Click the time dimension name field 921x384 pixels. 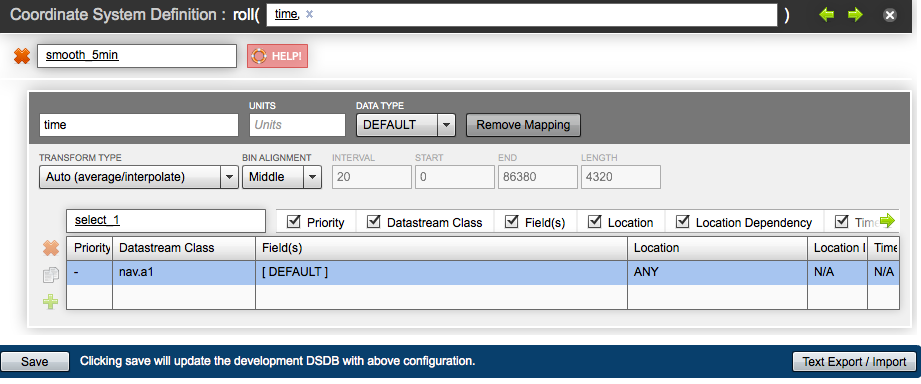[x=139, y=125]
